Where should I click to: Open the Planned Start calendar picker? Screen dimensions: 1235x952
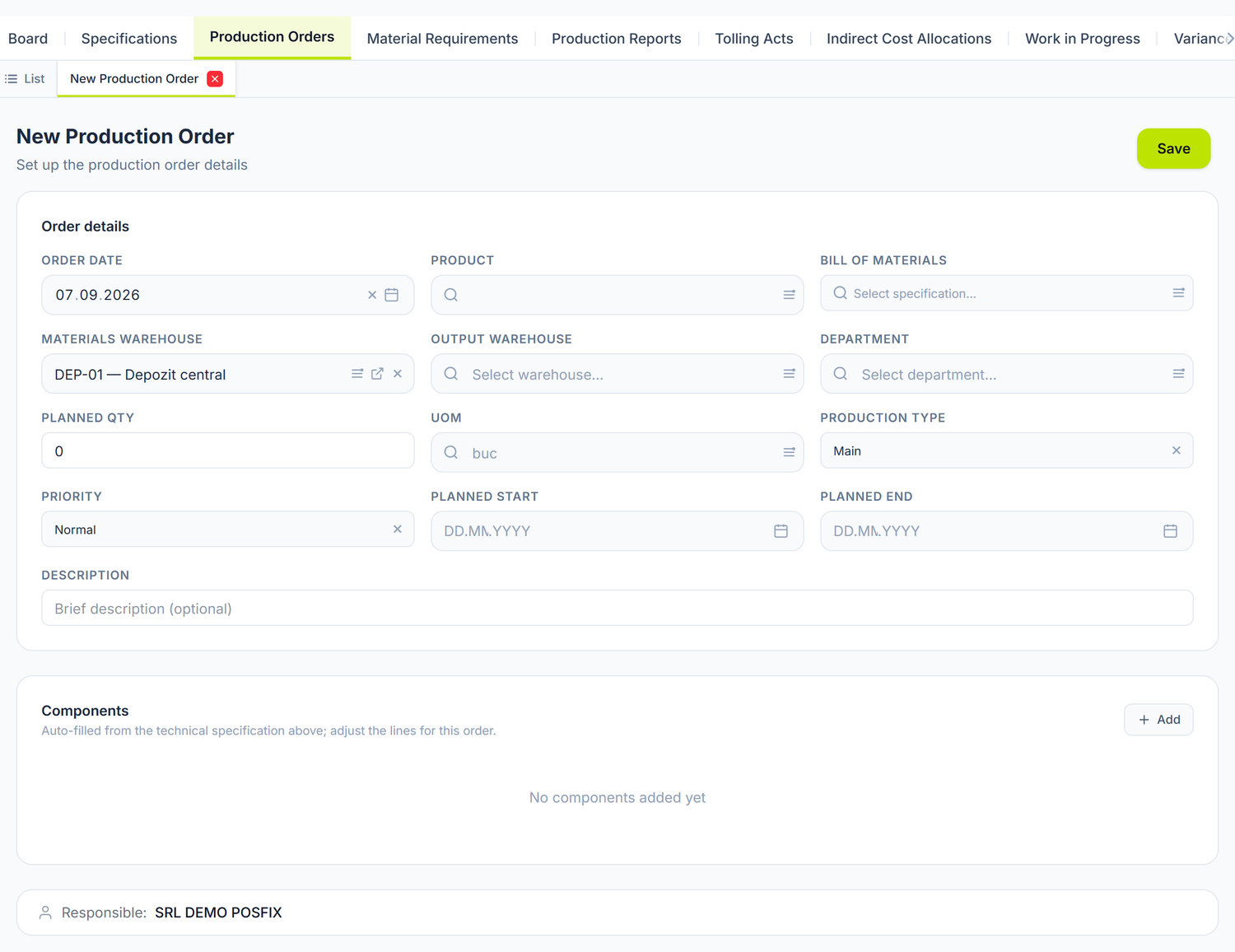point(781,531)
